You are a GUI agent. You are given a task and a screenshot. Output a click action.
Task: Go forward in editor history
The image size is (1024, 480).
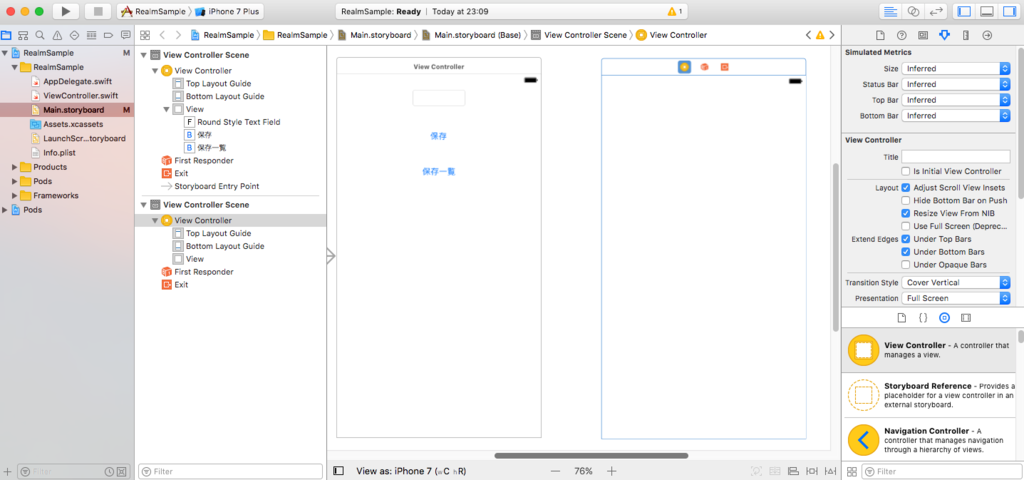pyautogui.click(x=178, y=35)
